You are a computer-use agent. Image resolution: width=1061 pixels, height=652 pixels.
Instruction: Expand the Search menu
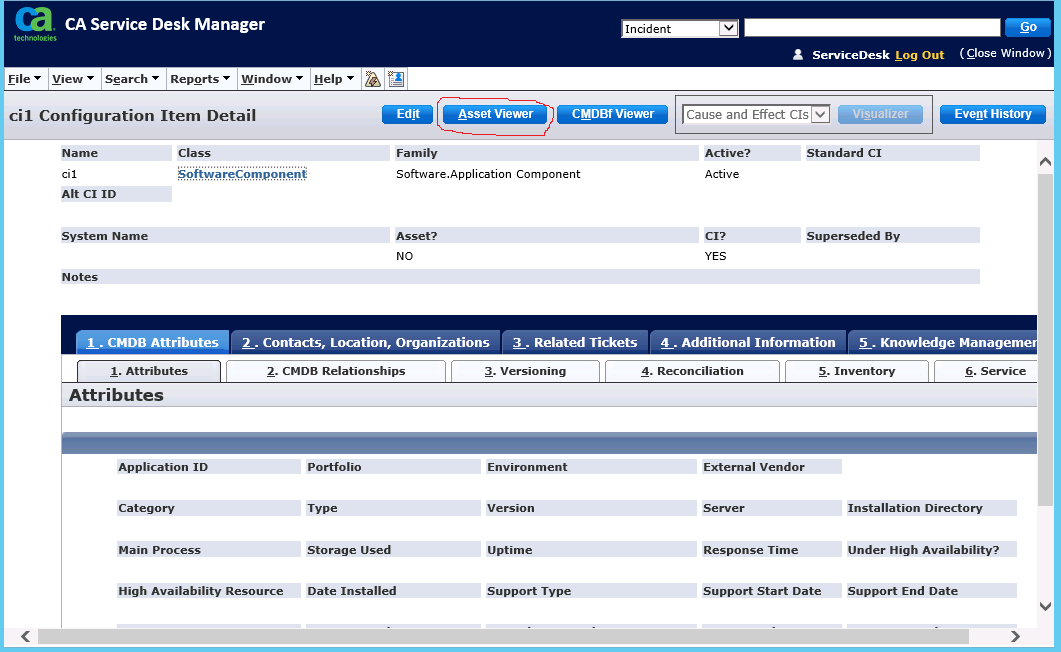(131, 78)
